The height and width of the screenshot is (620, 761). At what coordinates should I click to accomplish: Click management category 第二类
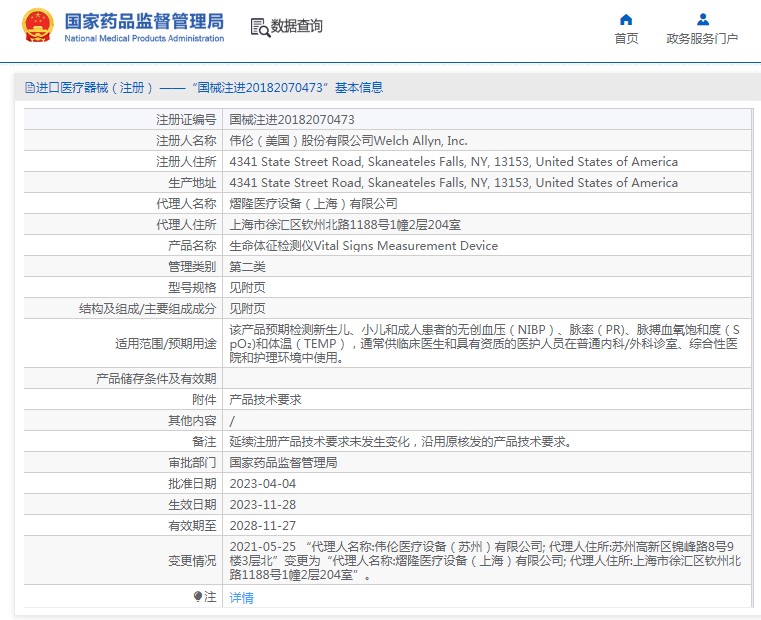tap(247, 267)
